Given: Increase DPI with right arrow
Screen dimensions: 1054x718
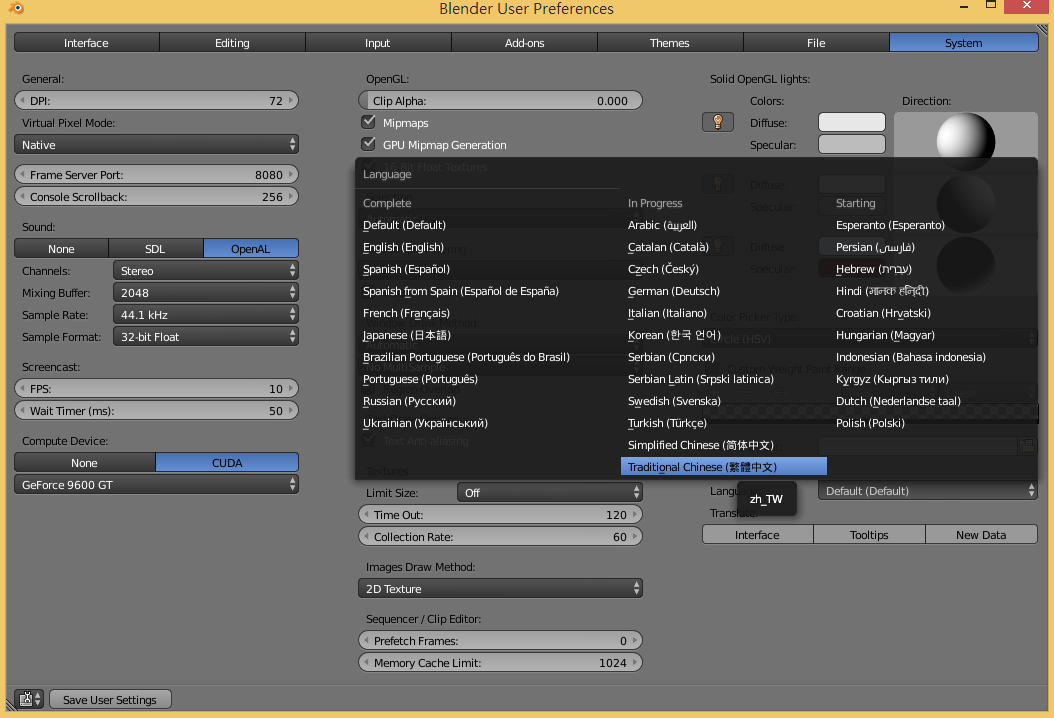Looking at the screenshot, I should 291,100.
